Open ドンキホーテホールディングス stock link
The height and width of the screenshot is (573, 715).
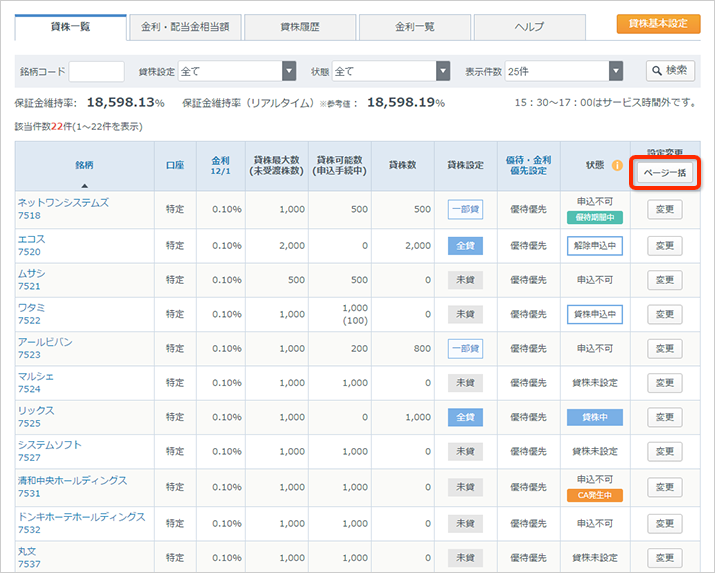pos(81,516)
